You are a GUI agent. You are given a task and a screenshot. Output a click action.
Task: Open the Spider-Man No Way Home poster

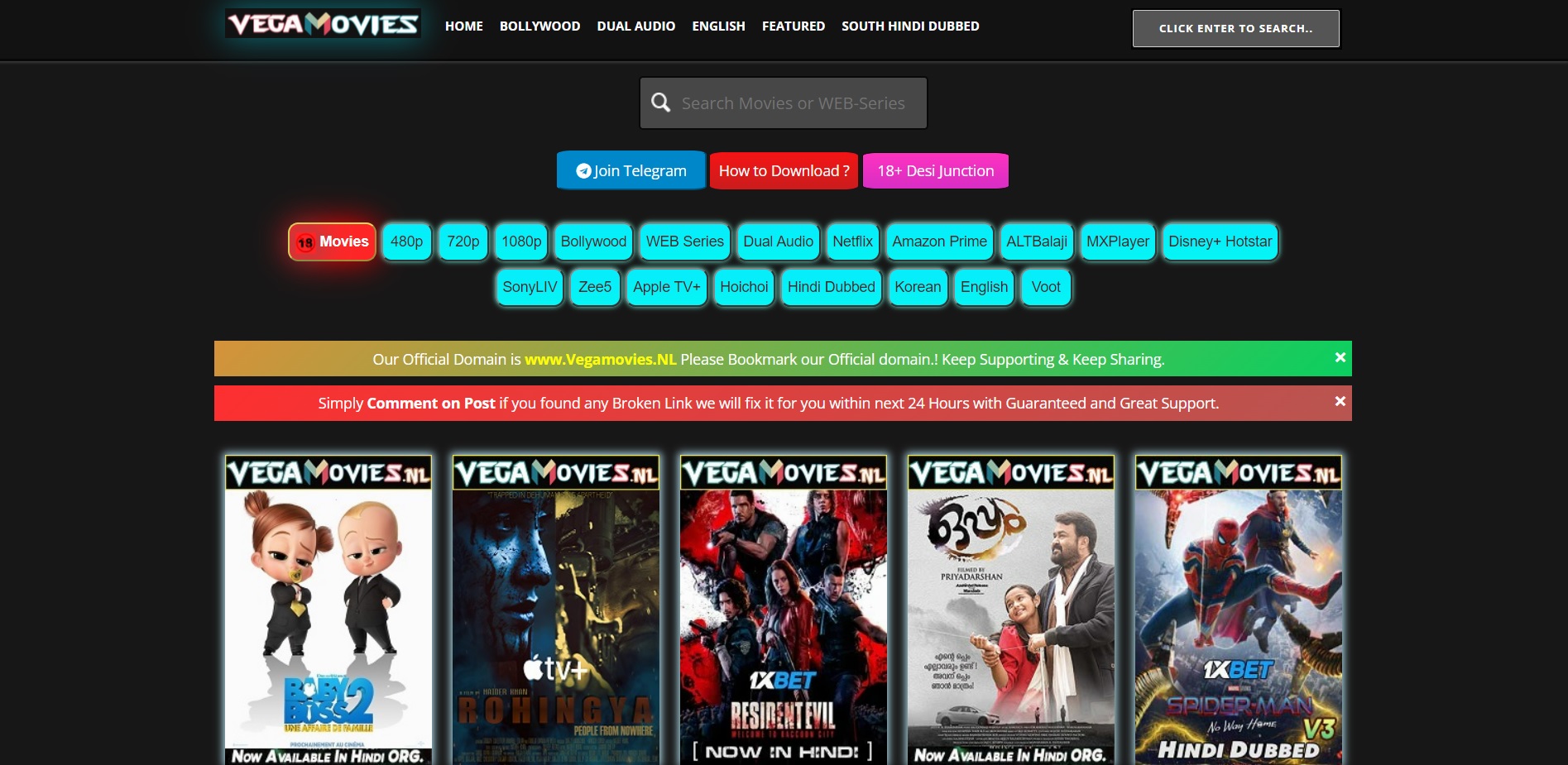click(1239, 610)
